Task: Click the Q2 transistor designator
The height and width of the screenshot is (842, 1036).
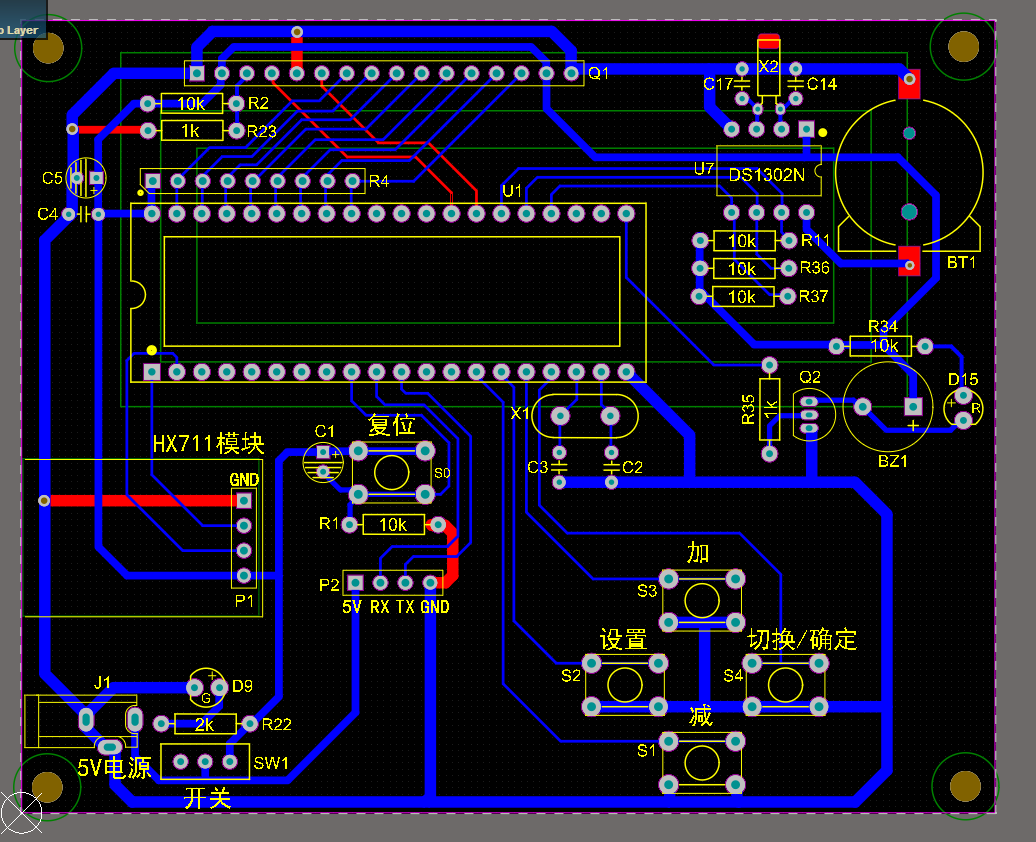Action: (809, 377)
